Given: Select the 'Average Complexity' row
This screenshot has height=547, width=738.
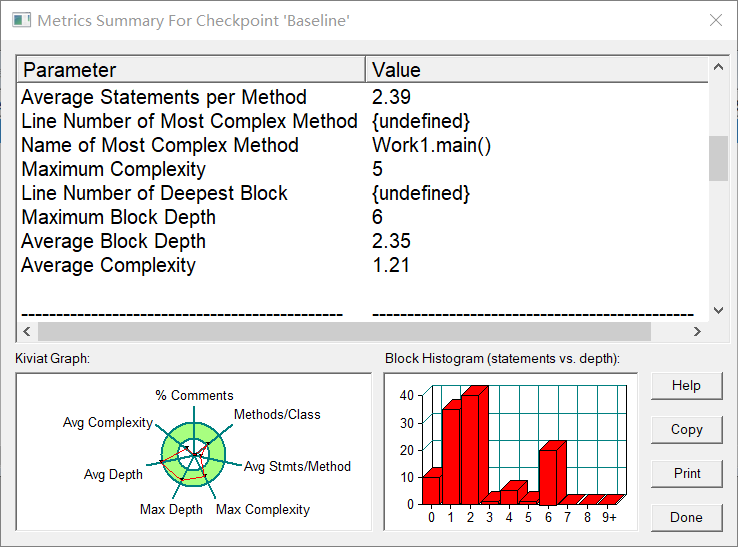Looking at the screenshot, I should pos(362,265).
